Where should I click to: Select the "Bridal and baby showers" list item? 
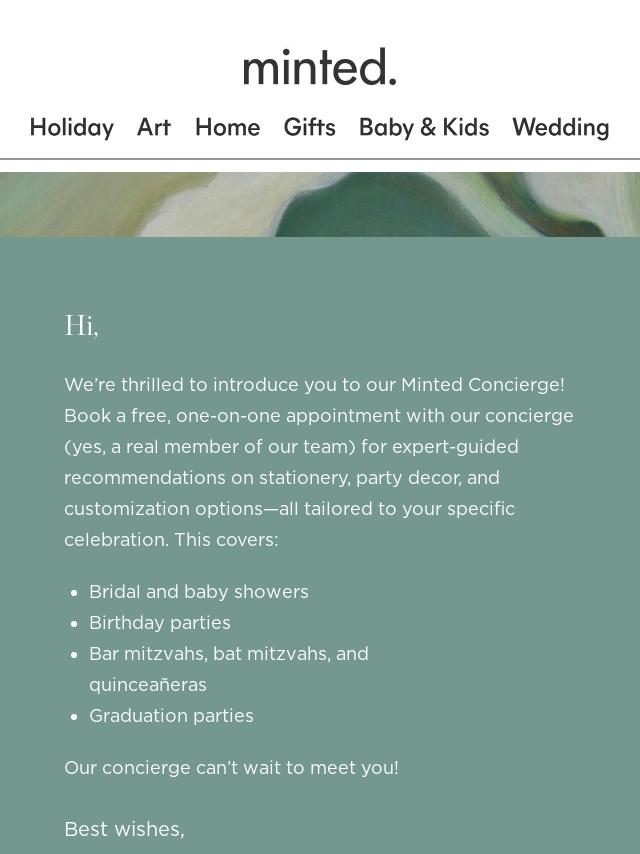pyautogui.click(x=199, y=592)
